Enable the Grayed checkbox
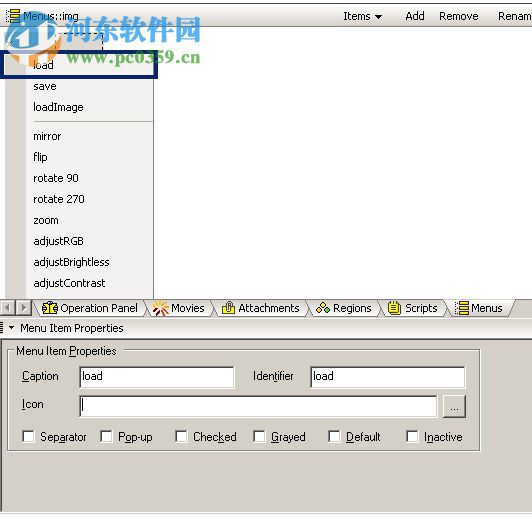Viewport: 532px width, 525px height. point(259,436)
